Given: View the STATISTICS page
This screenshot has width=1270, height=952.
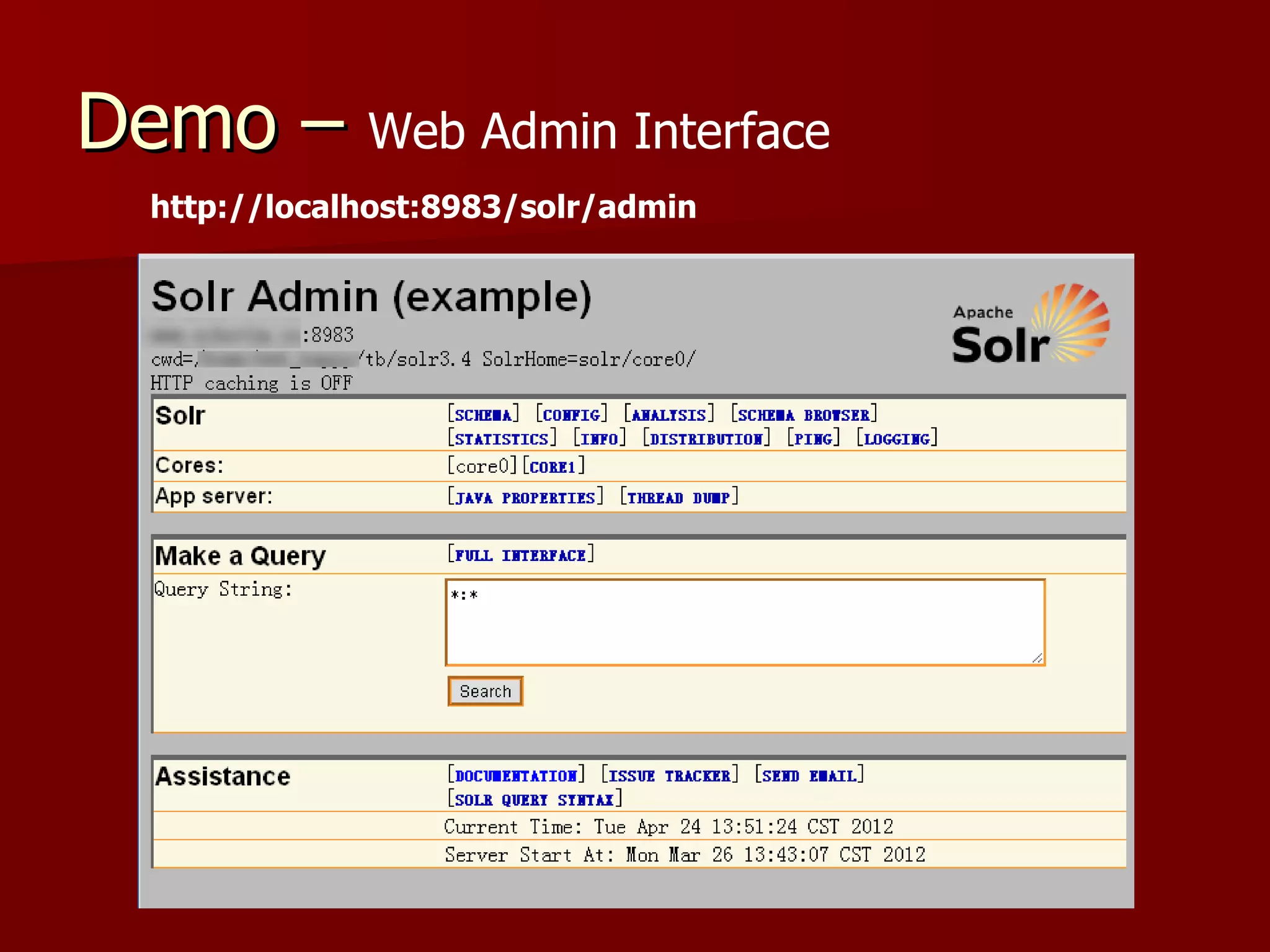Looking at the screenshot, I should pos(502,439).
